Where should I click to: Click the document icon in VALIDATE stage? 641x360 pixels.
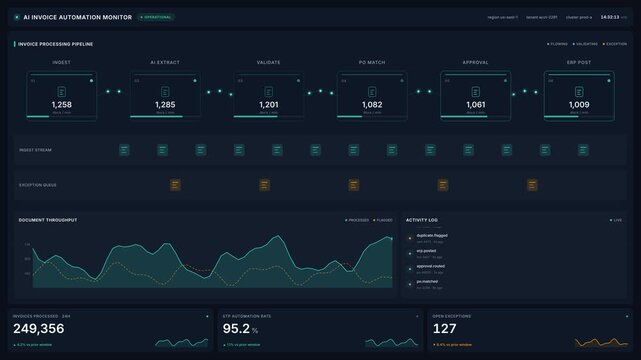(x=269, y=92)
